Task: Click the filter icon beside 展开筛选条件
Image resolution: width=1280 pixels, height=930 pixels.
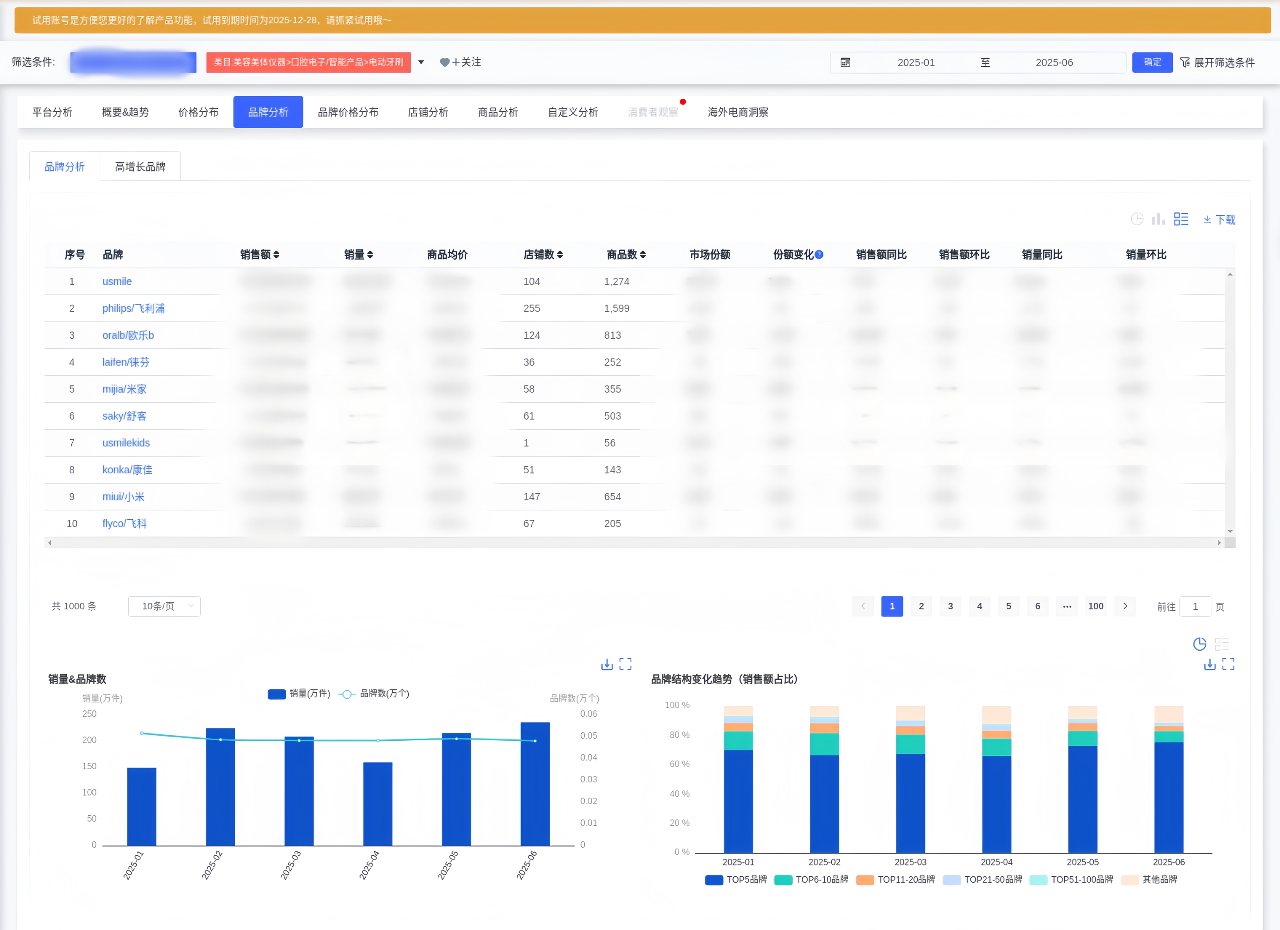Action: pyautogui.click(x=1185, y=62)
